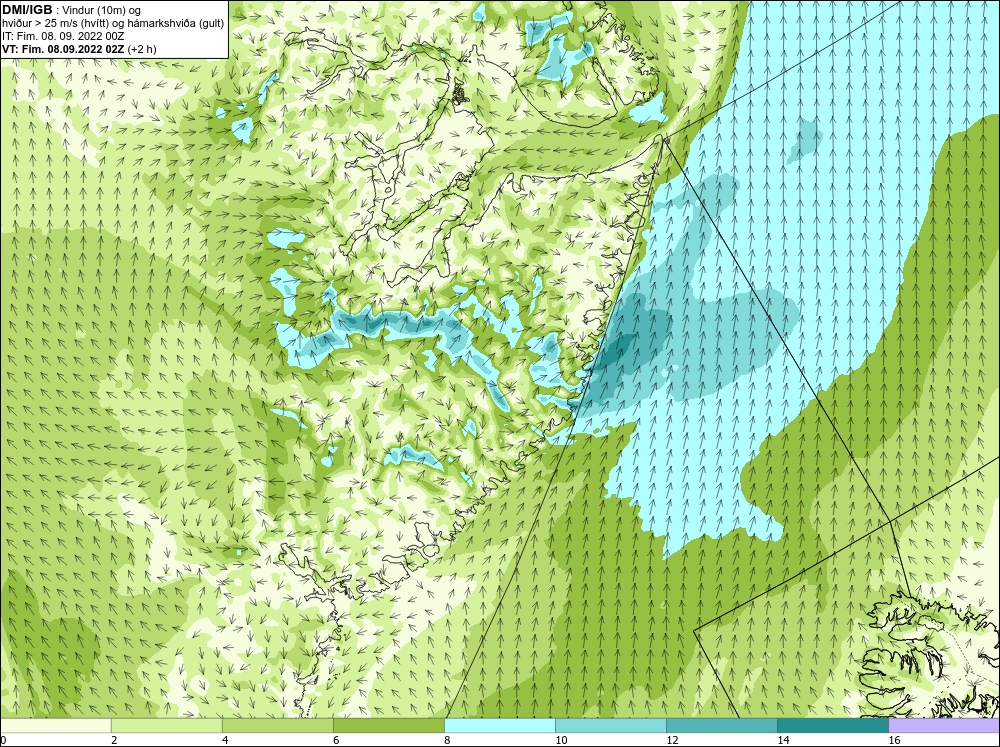Click the legend scale label '10'
Image resolution: width=1000 pixels, height=747 pixels.
(x=561, y=740)
